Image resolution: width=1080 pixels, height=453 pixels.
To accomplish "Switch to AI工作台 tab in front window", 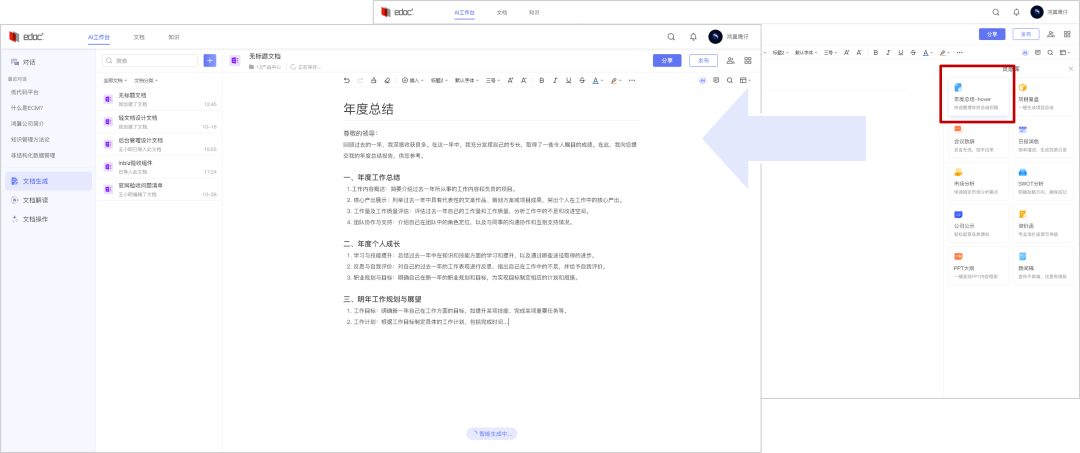I will 98,37.
